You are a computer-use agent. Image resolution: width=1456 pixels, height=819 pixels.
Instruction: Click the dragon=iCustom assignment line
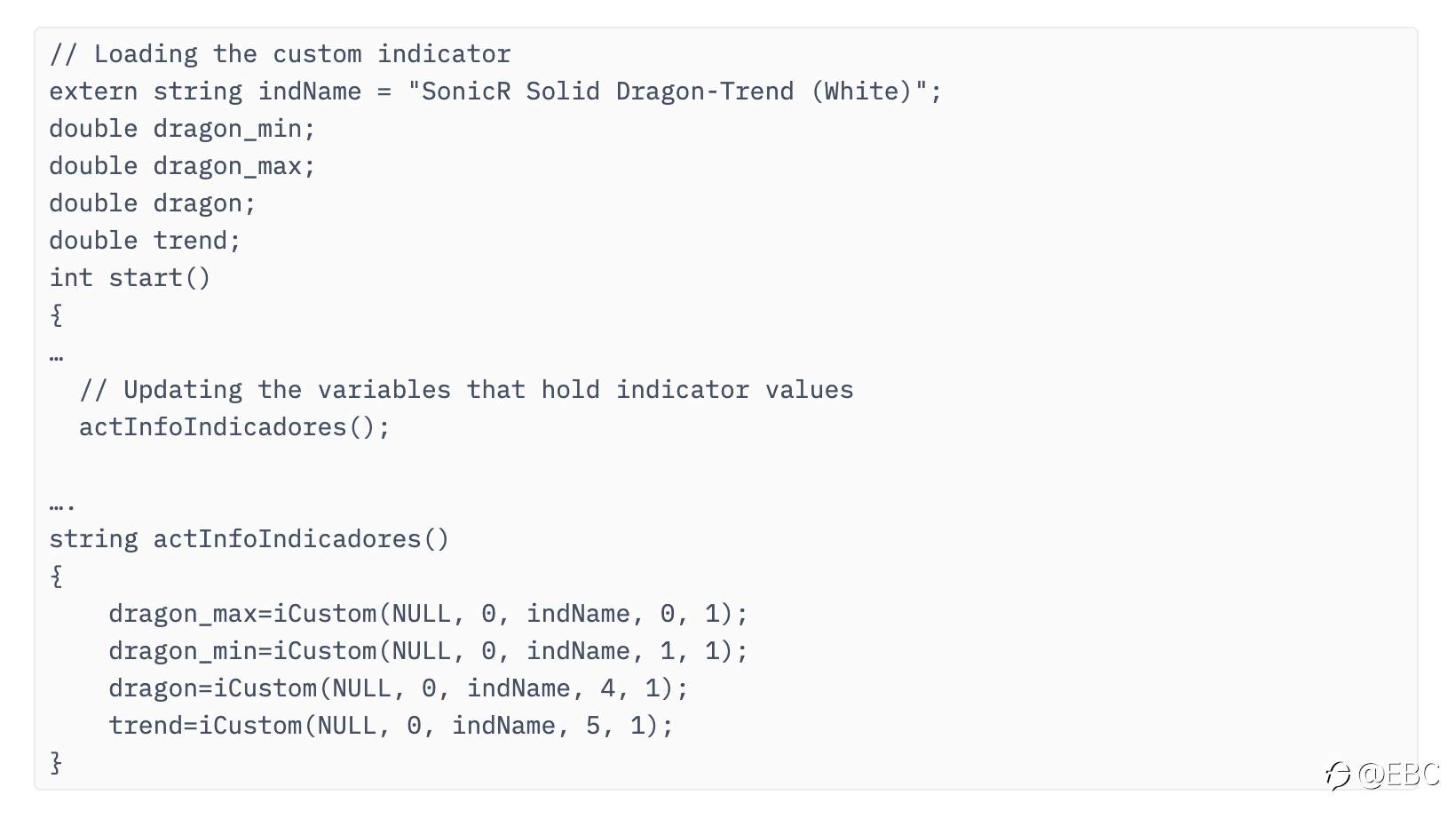(399, 688)
